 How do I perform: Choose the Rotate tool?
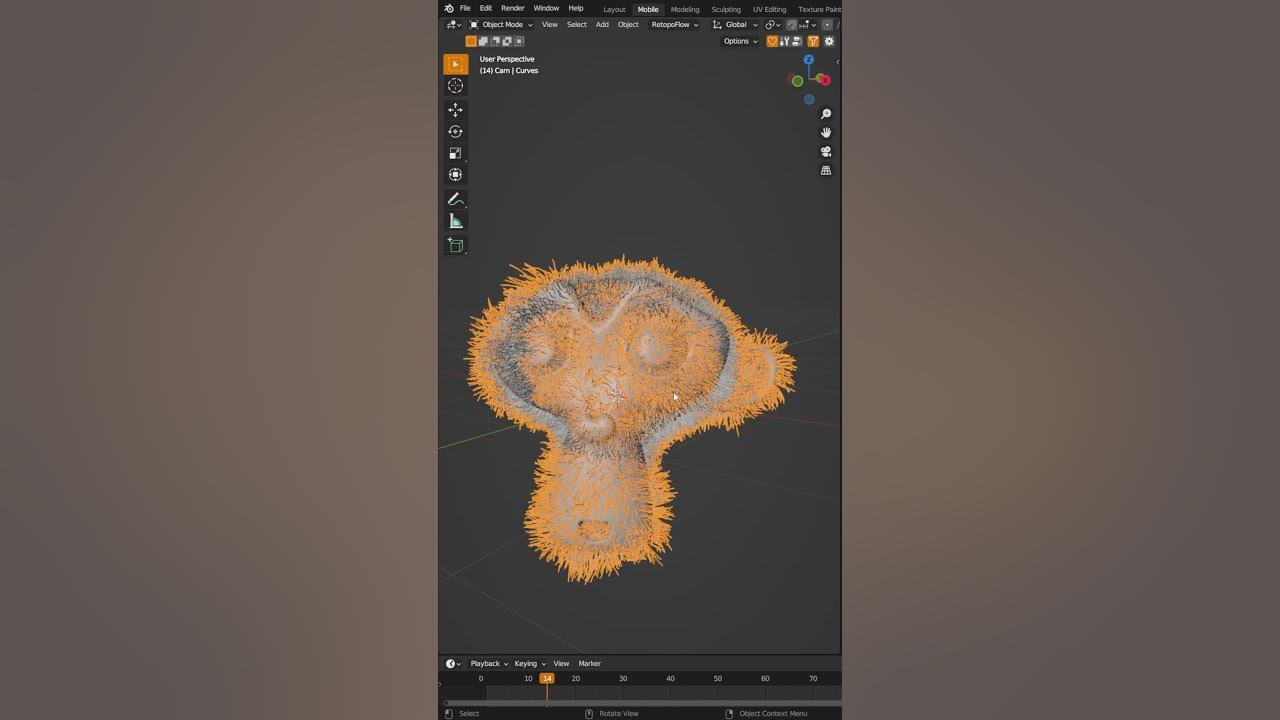455,131
